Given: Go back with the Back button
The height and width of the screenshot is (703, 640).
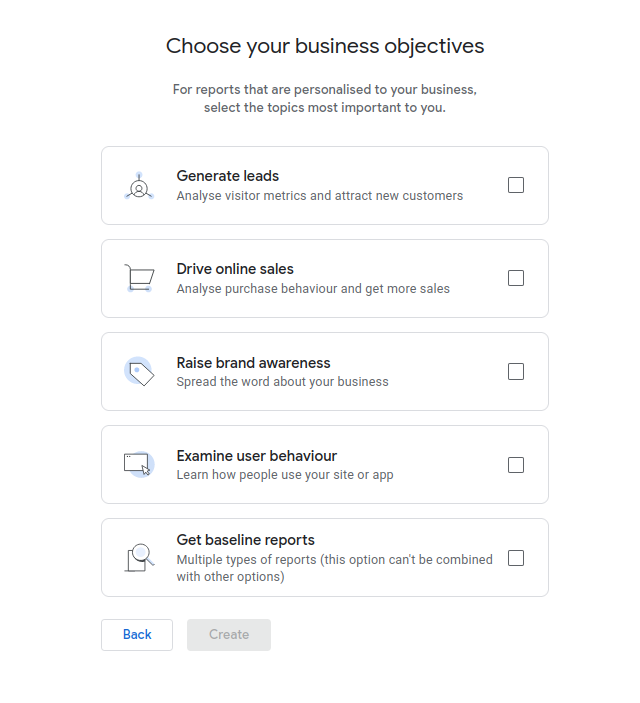Looking at the screenshot, I should (x=137, y=635).
